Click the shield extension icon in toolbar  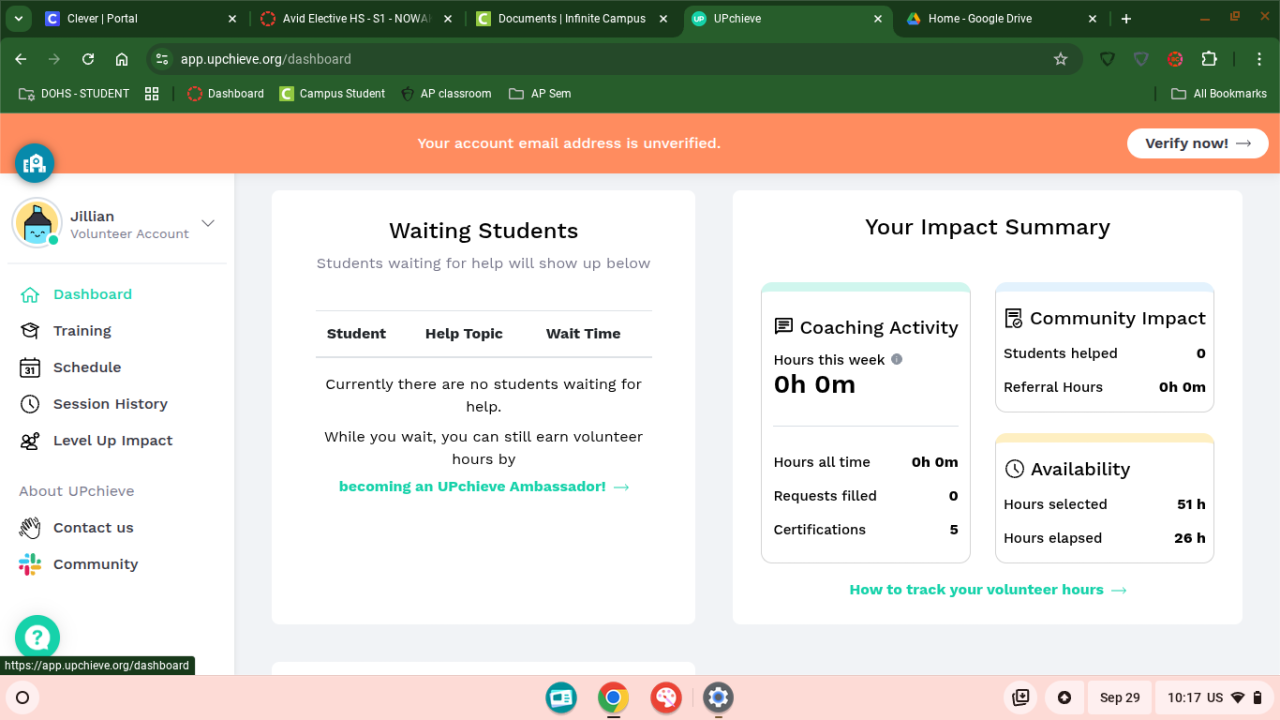point(1107,59)
